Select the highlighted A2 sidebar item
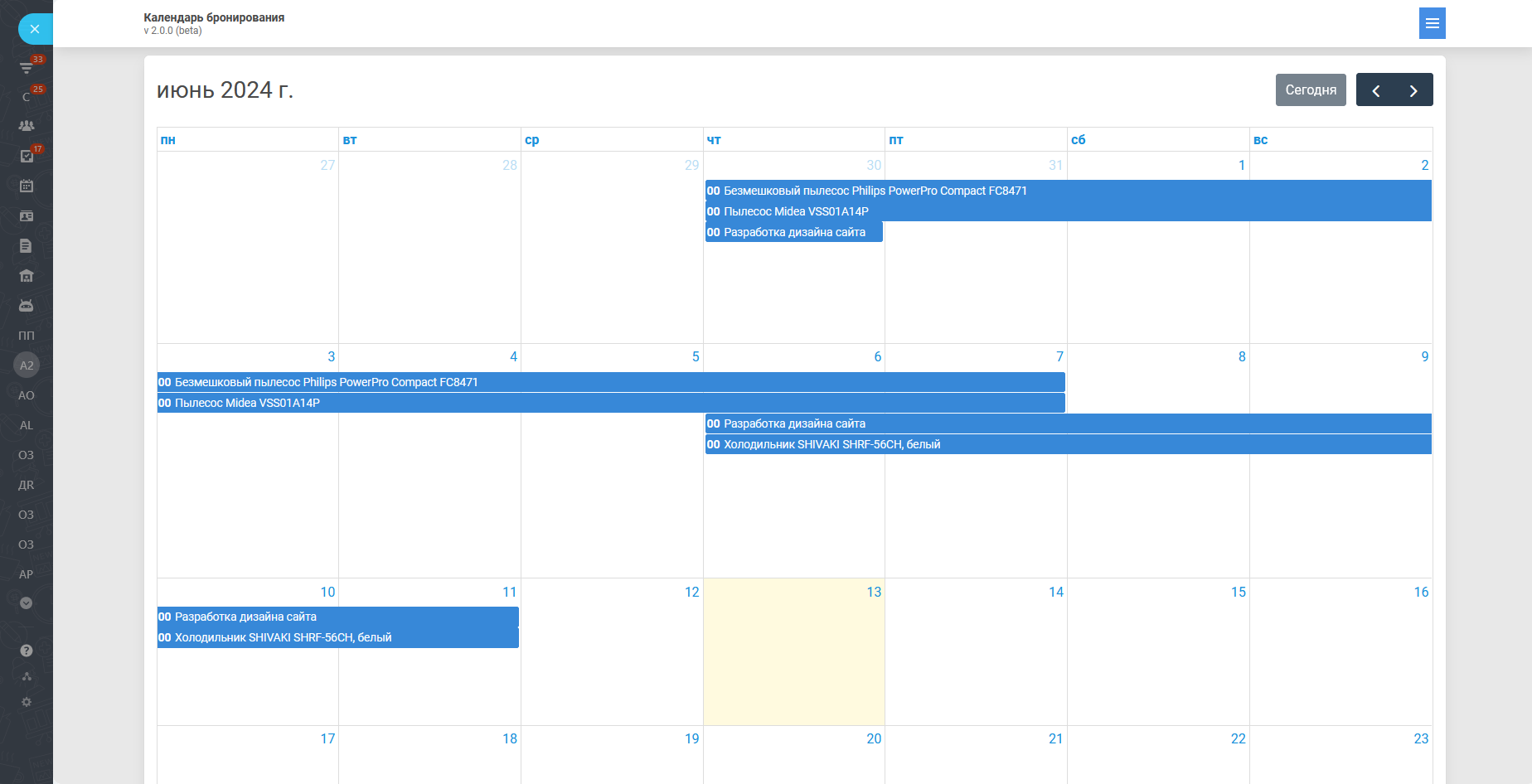This screenshot has width=1532, height=784. (27, 365)
